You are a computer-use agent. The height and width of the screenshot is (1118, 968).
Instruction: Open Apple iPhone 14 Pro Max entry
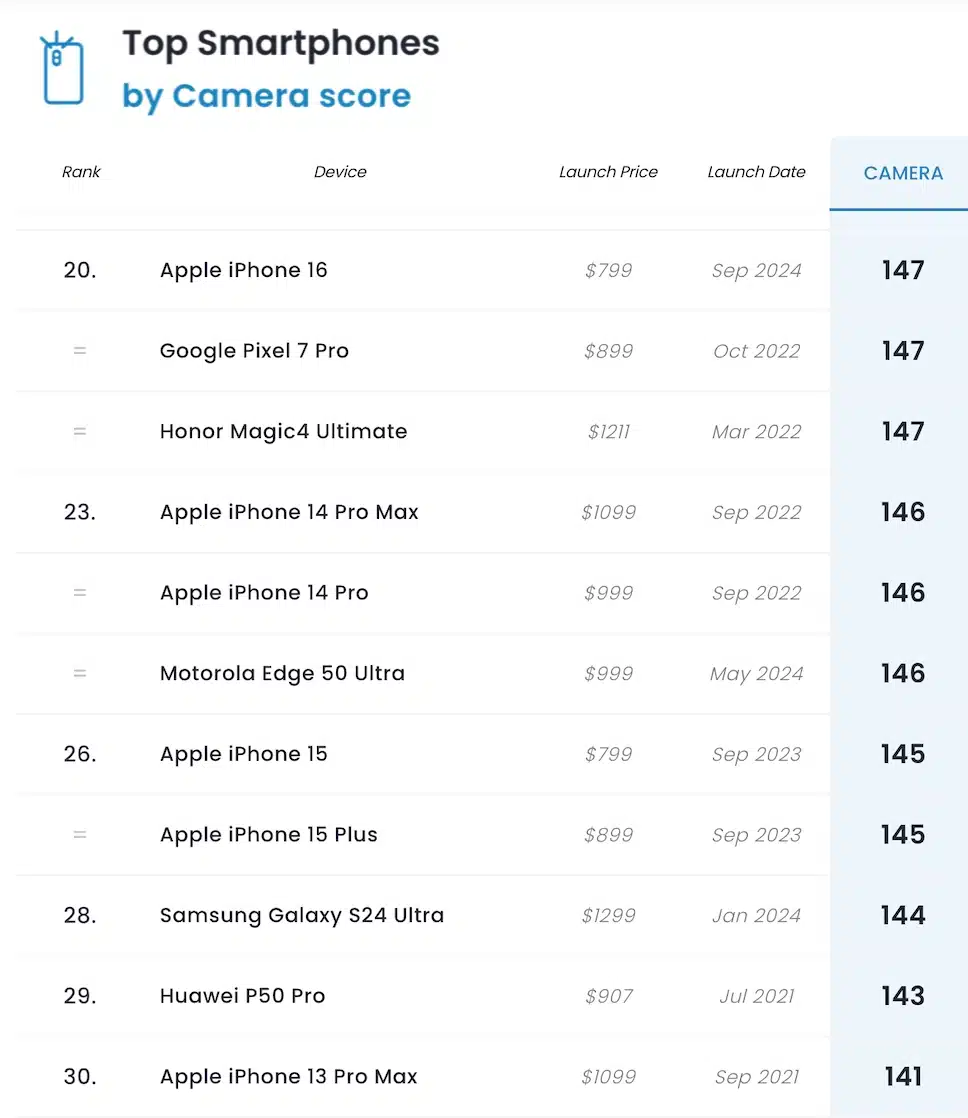coord(289,512)
